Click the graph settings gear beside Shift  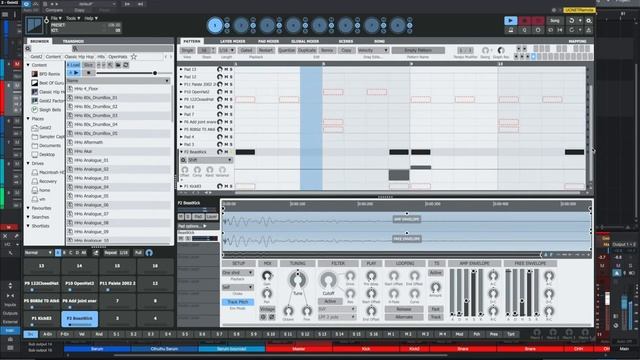184,160
